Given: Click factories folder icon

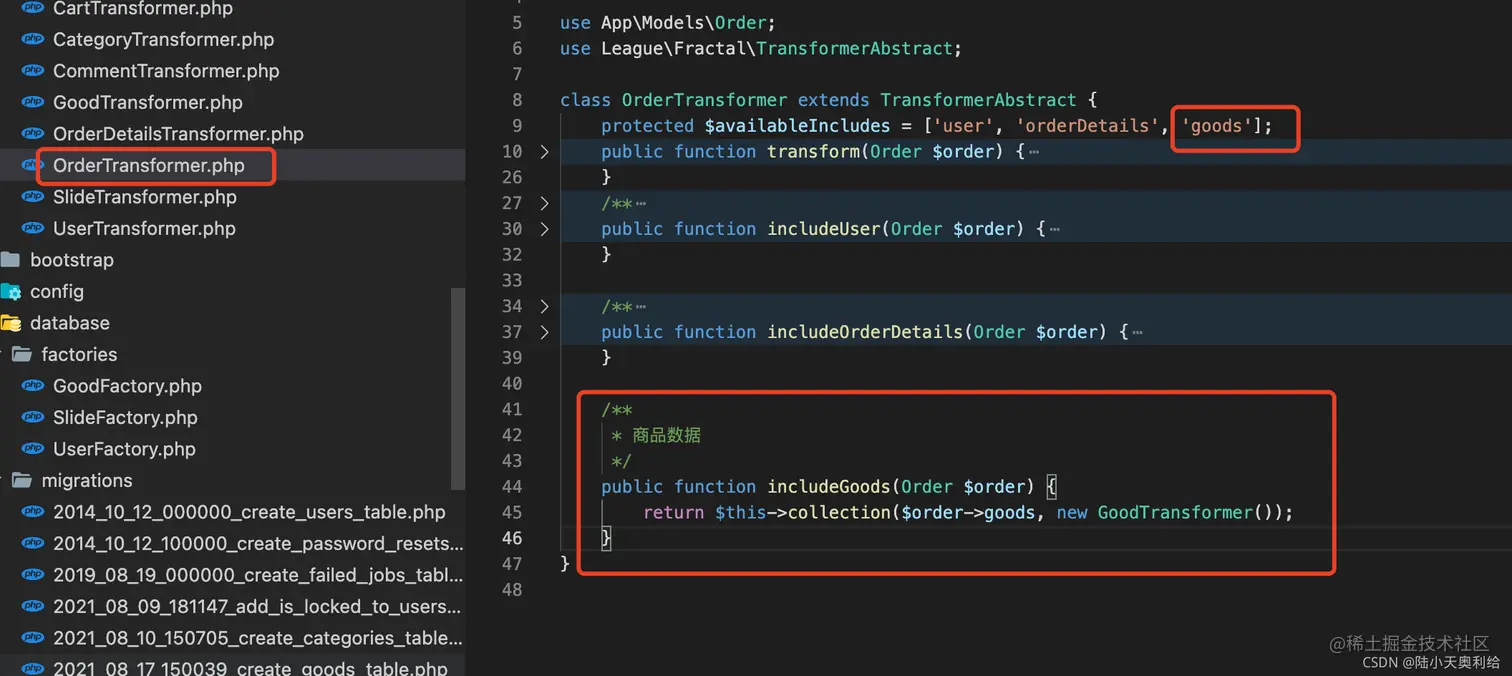Looking at the screenshot, I should 22,354.
